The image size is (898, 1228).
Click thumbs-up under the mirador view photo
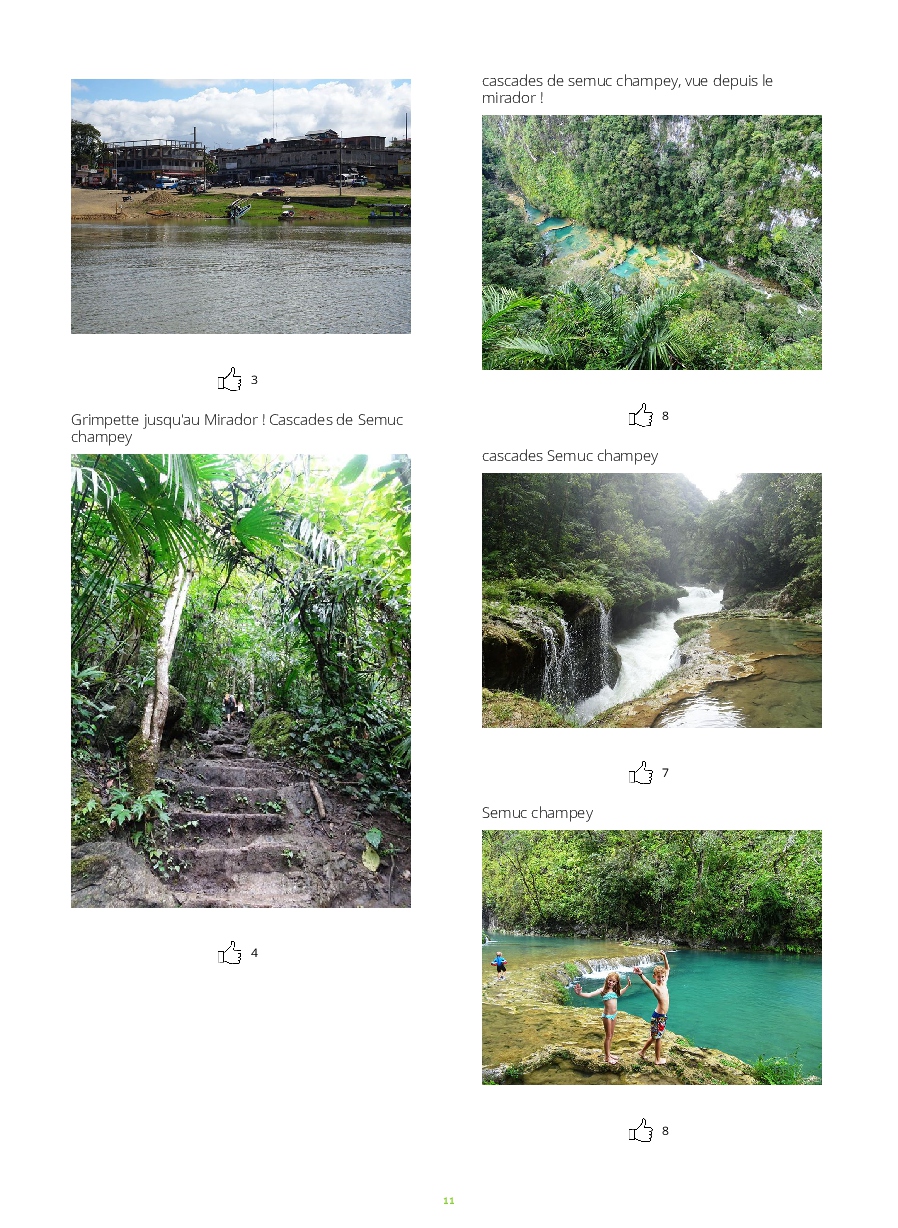point(641,415)
